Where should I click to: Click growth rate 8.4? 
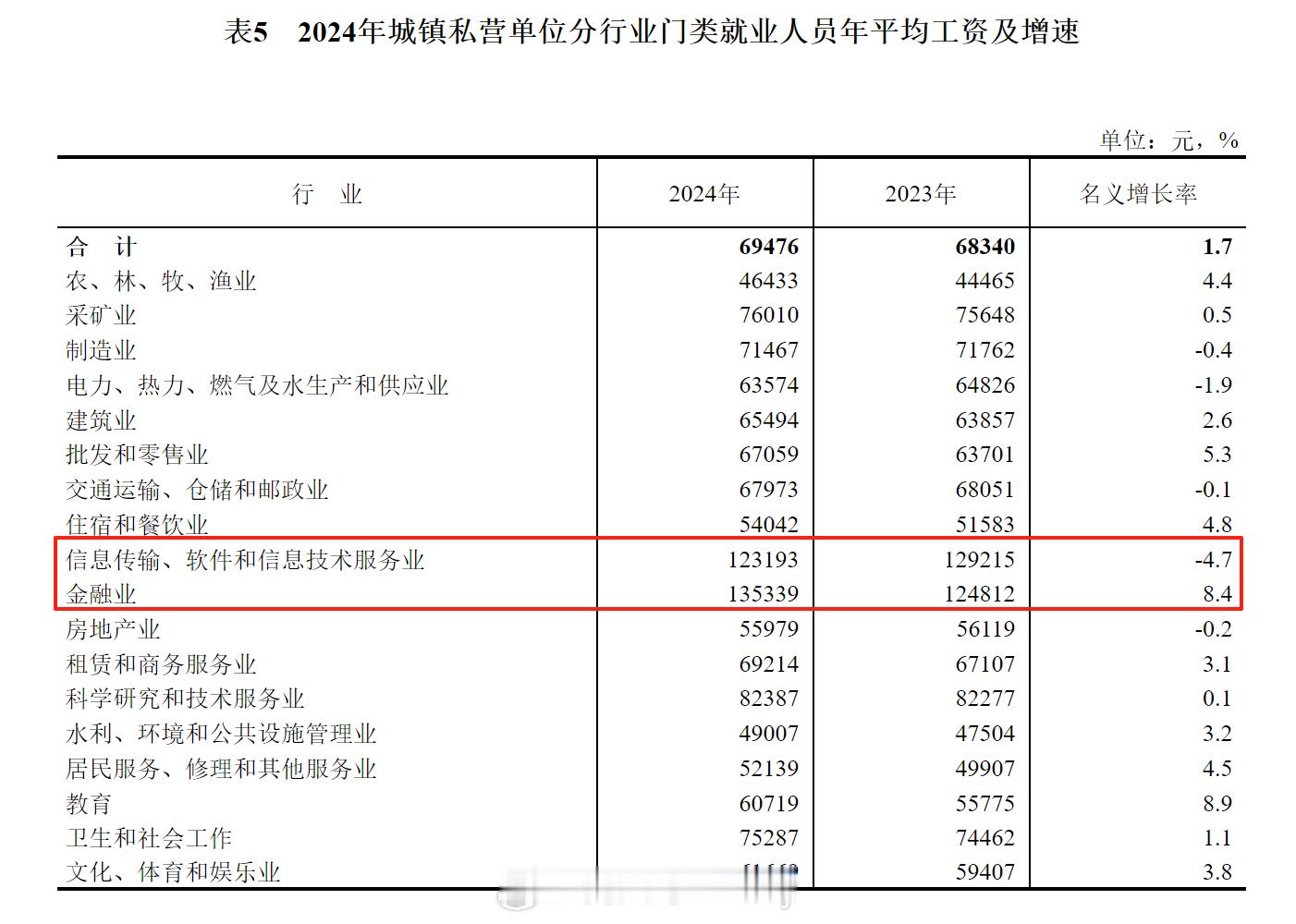(1217, 594)
